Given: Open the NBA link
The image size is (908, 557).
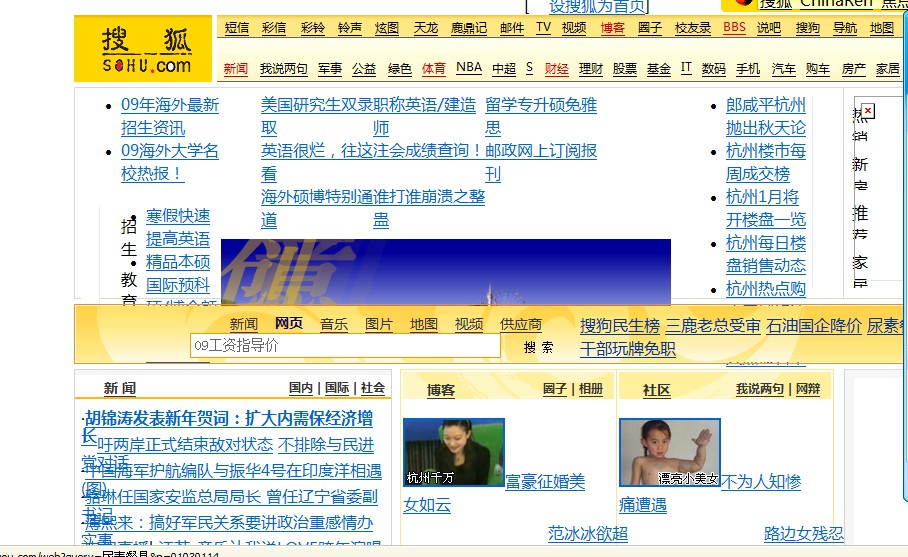Looking at the screenshot, I should click(x=468, y=68).
